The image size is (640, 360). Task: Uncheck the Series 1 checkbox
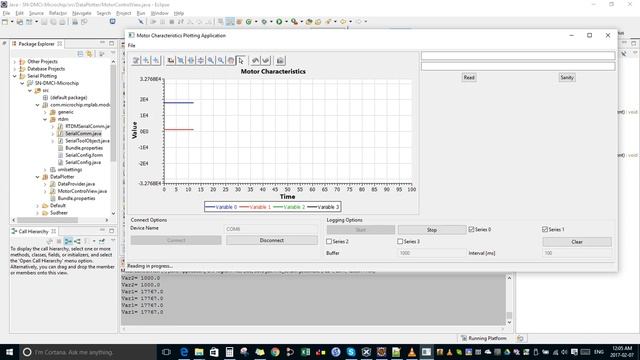pos(545,229)
